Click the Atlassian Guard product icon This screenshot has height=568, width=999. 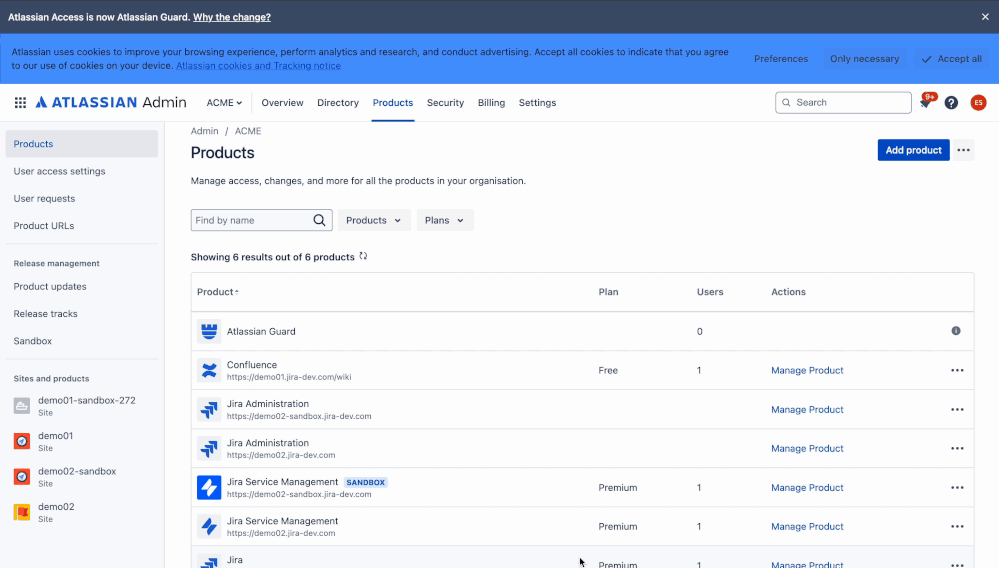pos(209,331)
